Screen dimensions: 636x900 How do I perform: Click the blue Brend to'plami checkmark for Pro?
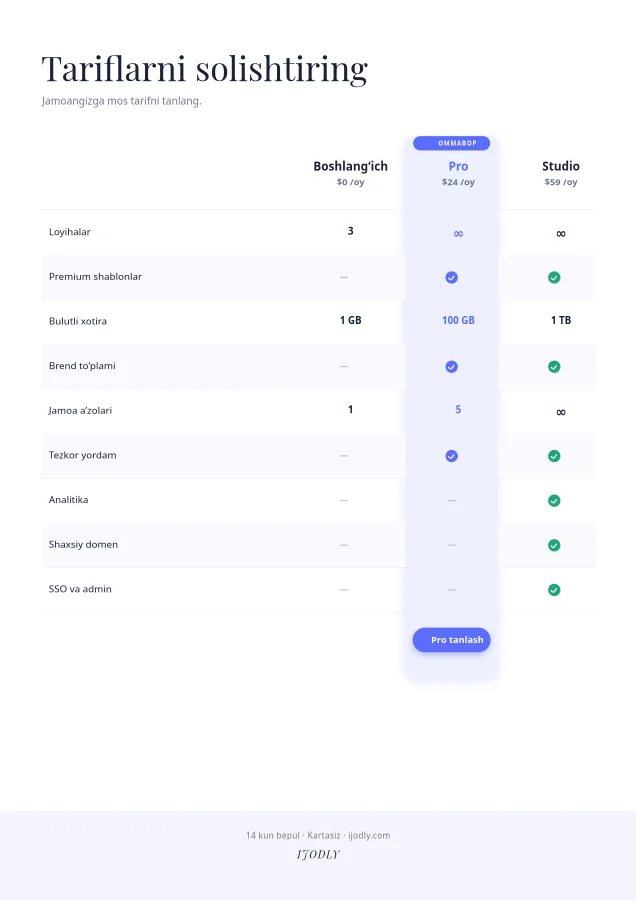(x=452, y=366)
